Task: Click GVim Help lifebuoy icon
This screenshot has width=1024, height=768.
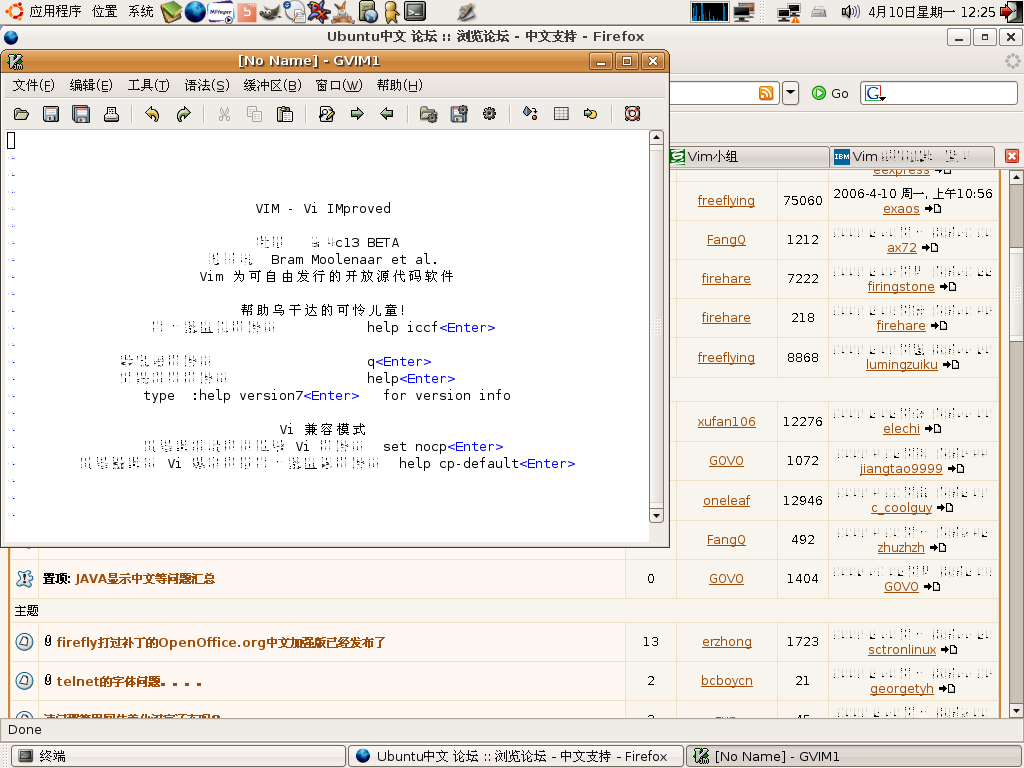Action: click(x=632, y=114)
